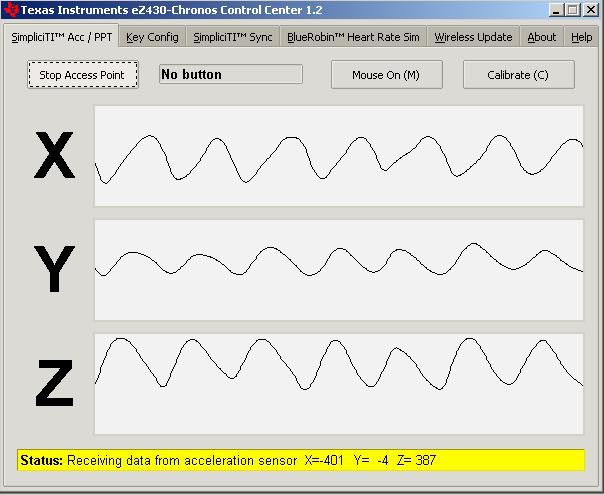
Task: Click the yellow Status bar message
Action: tap(301, 460)
